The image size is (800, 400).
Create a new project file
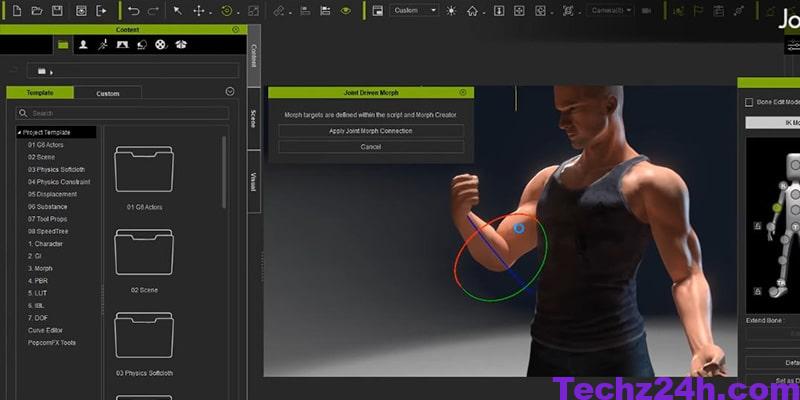[x=17, y=11]
